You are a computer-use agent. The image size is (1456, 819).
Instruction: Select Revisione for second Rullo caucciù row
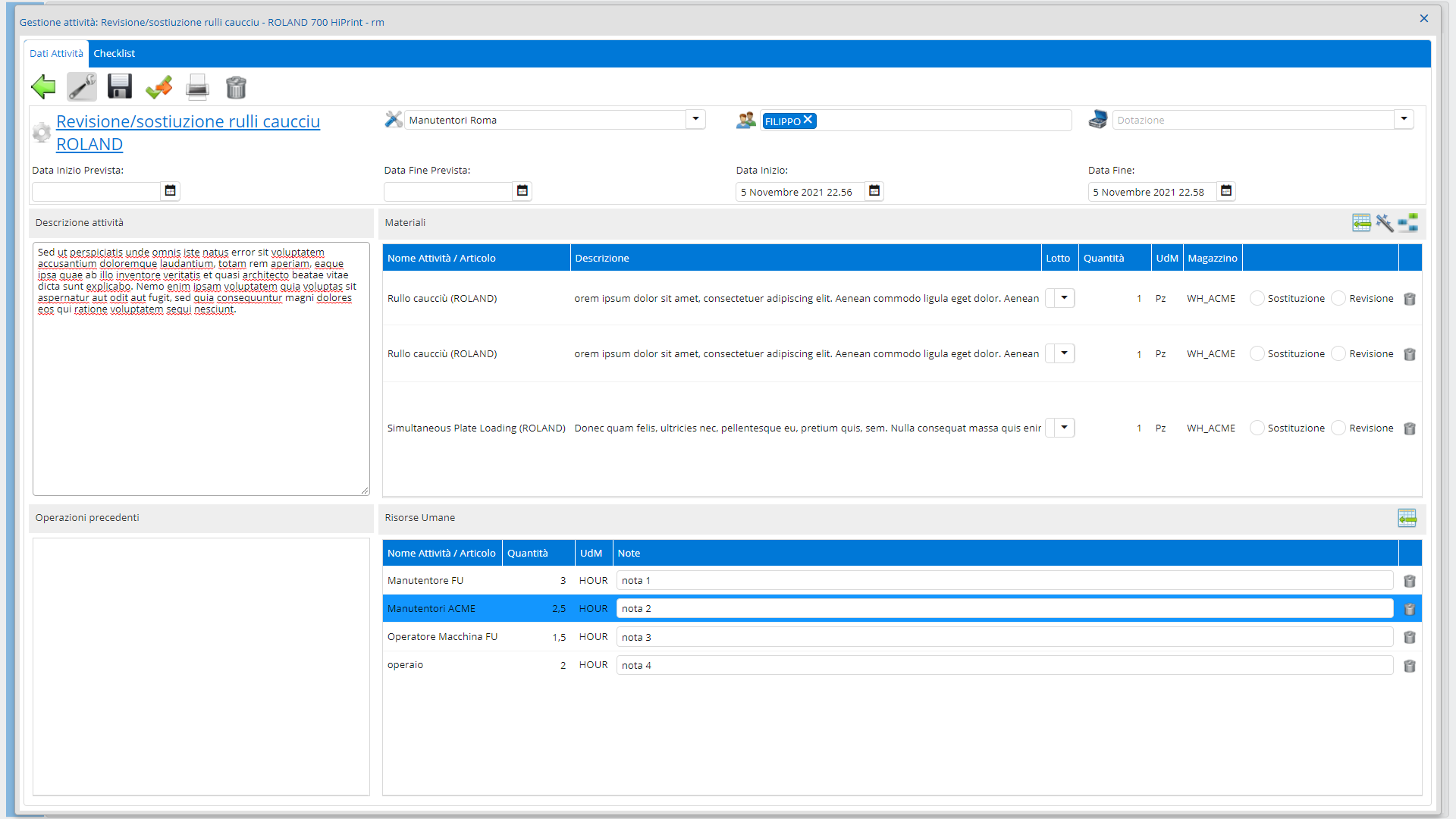click(x=1338, y=353)
